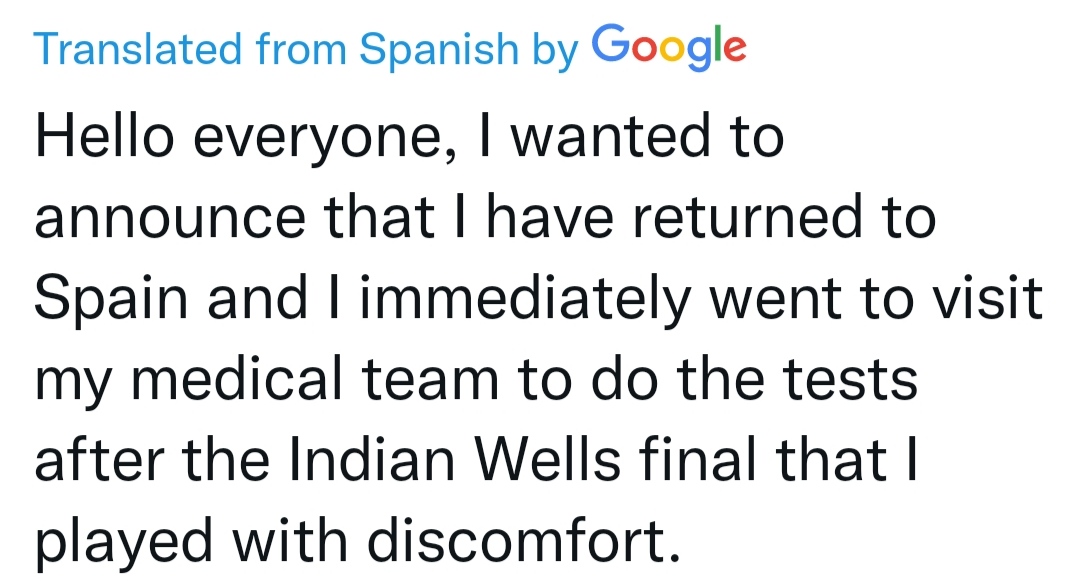Select the word 'Spanish' in the translation label
Screen dimensions: 1080x586
[x=439, y=50]
